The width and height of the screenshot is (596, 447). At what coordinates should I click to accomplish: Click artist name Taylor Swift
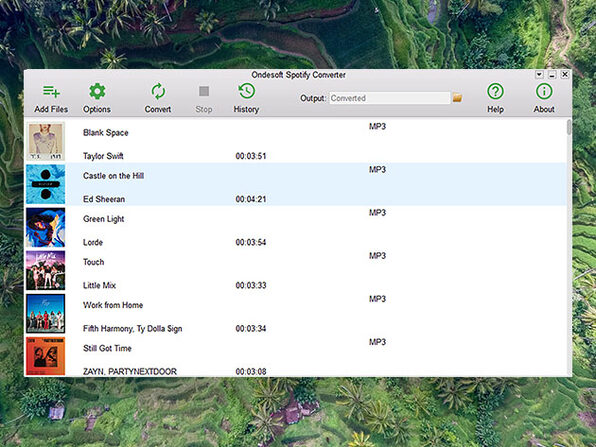pos(103,156)
